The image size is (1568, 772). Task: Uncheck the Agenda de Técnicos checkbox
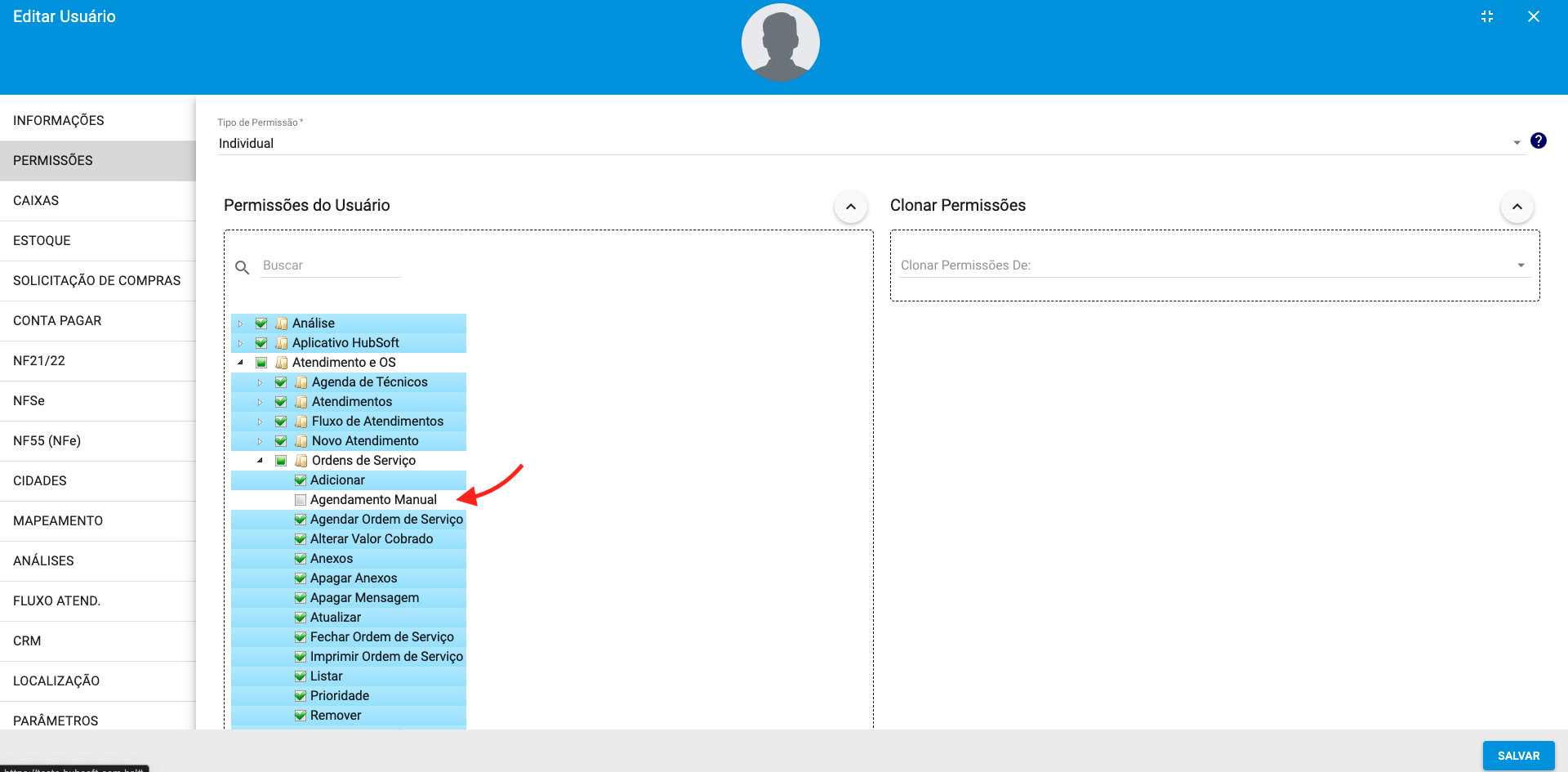(x=281, y=382)
